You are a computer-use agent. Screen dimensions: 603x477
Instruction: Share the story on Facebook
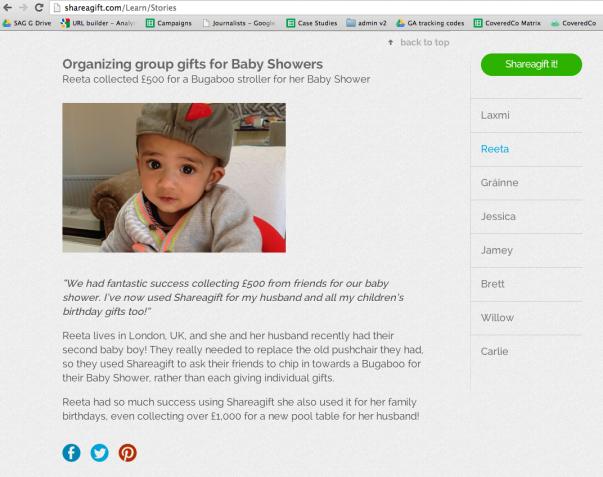click(x=72, y=453)
